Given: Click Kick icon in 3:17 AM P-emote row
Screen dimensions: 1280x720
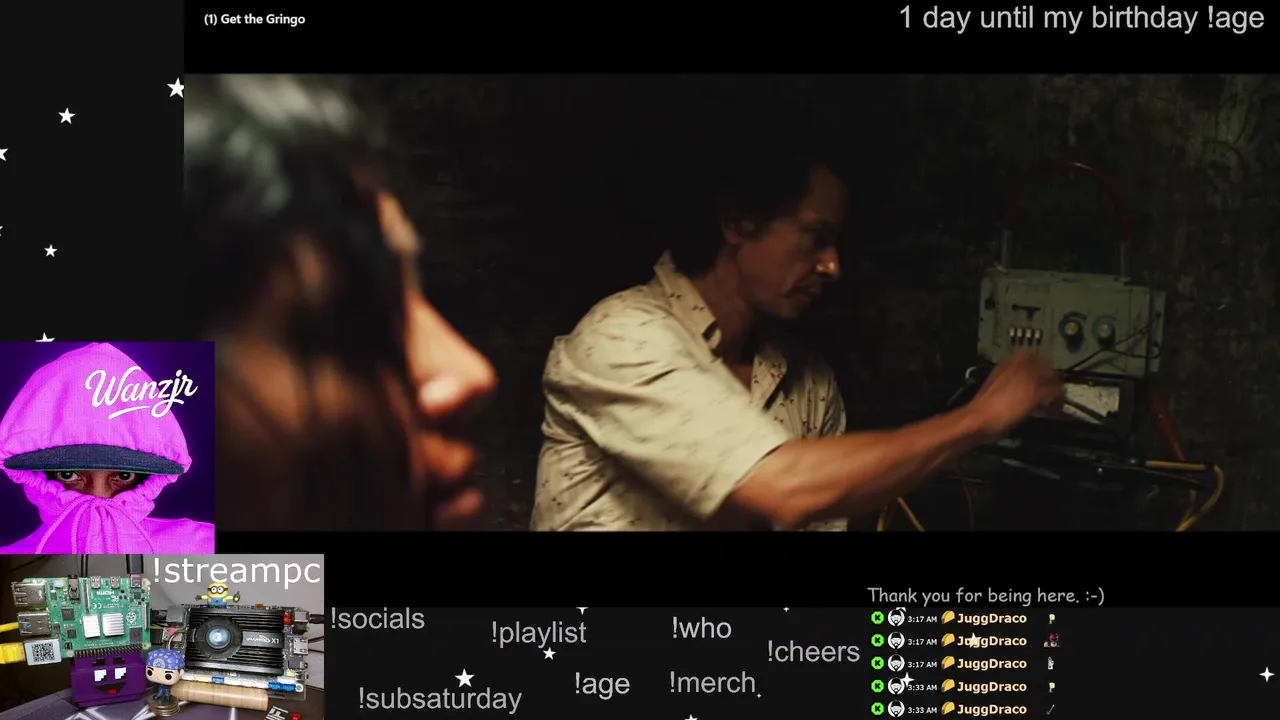Looking at the screenshot, I should pos(877,618).
